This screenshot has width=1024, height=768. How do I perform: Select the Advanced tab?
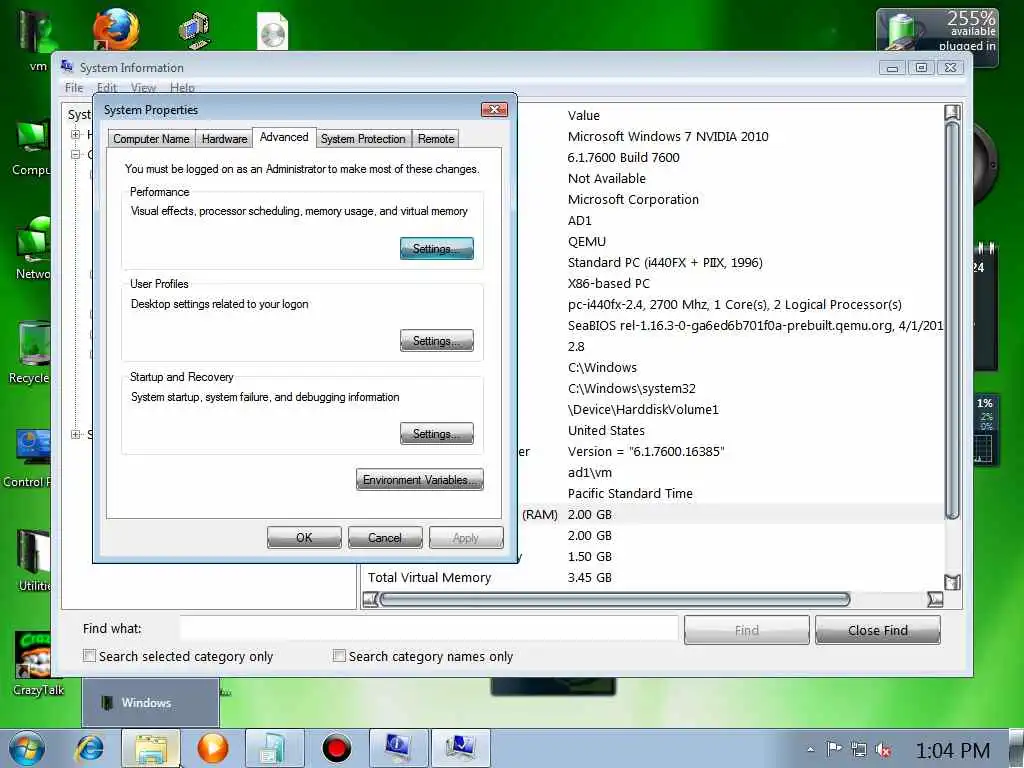point(284,137)
